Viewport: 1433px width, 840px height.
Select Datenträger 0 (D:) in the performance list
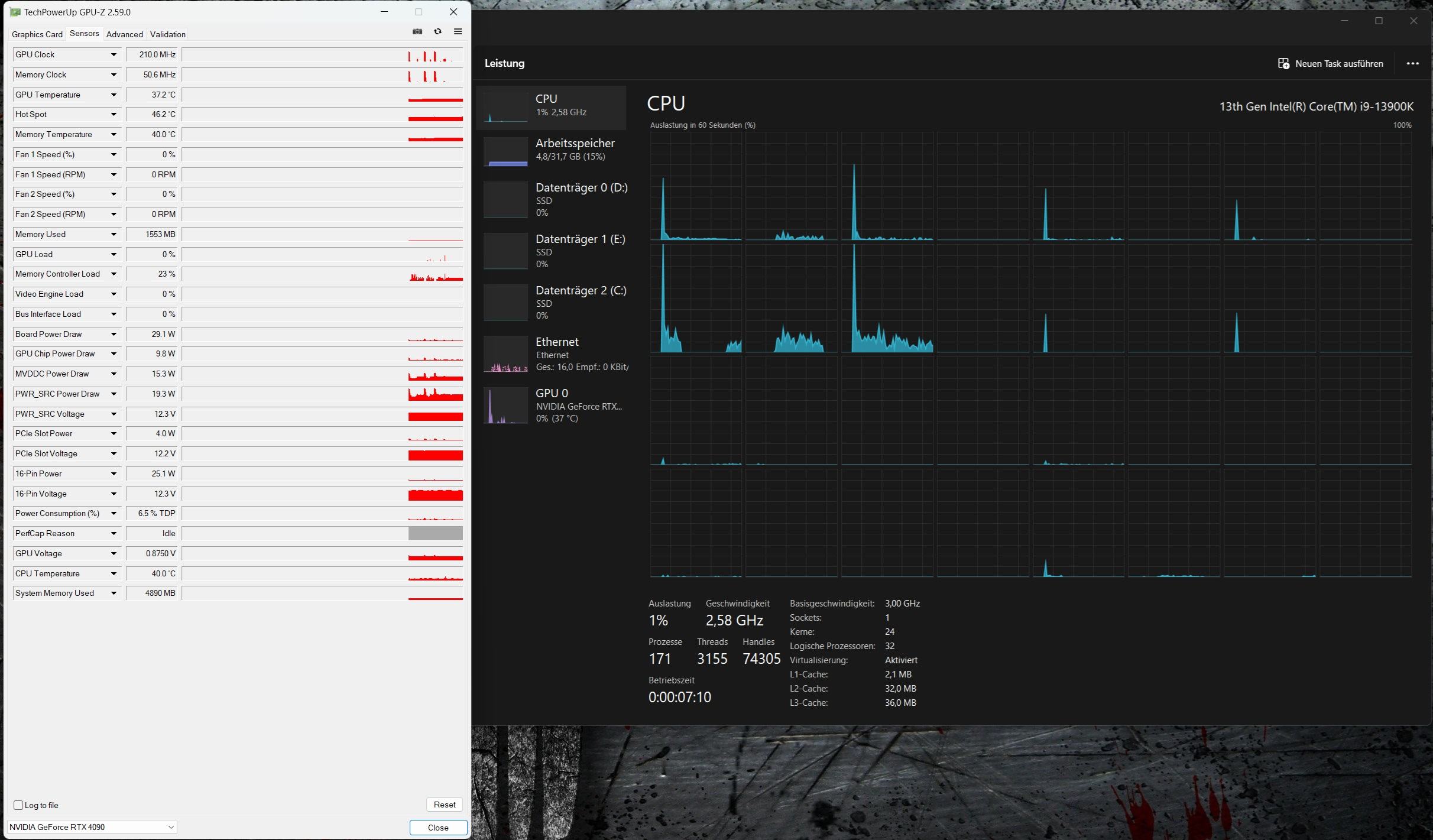click(552, 199)
